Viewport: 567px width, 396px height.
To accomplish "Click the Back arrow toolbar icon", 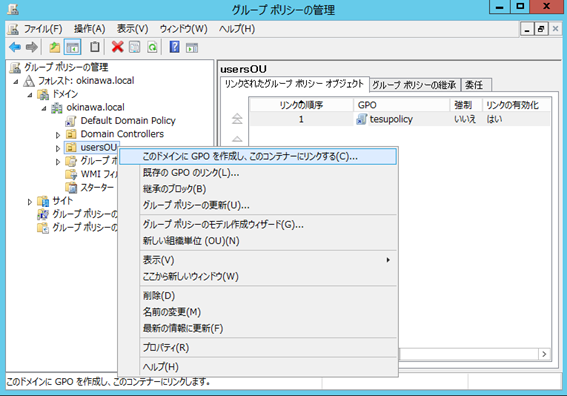I will click(15, 47).
